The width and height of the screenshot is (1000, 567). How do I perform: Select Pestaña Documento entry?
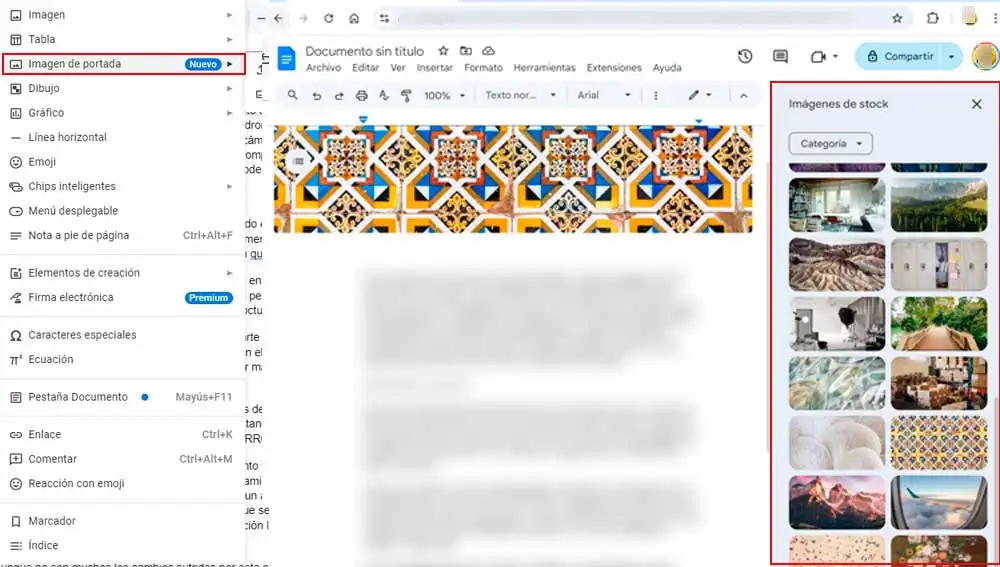[x=122, y=397]
